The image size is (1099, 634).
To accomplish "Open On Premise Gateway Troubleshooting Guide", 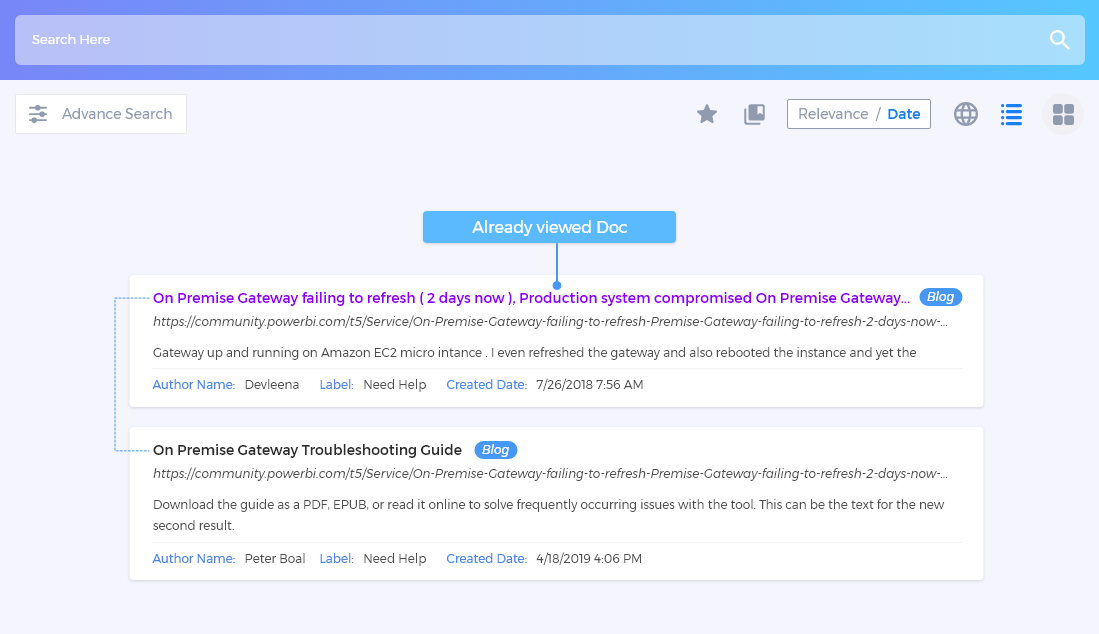I will 307,450.
